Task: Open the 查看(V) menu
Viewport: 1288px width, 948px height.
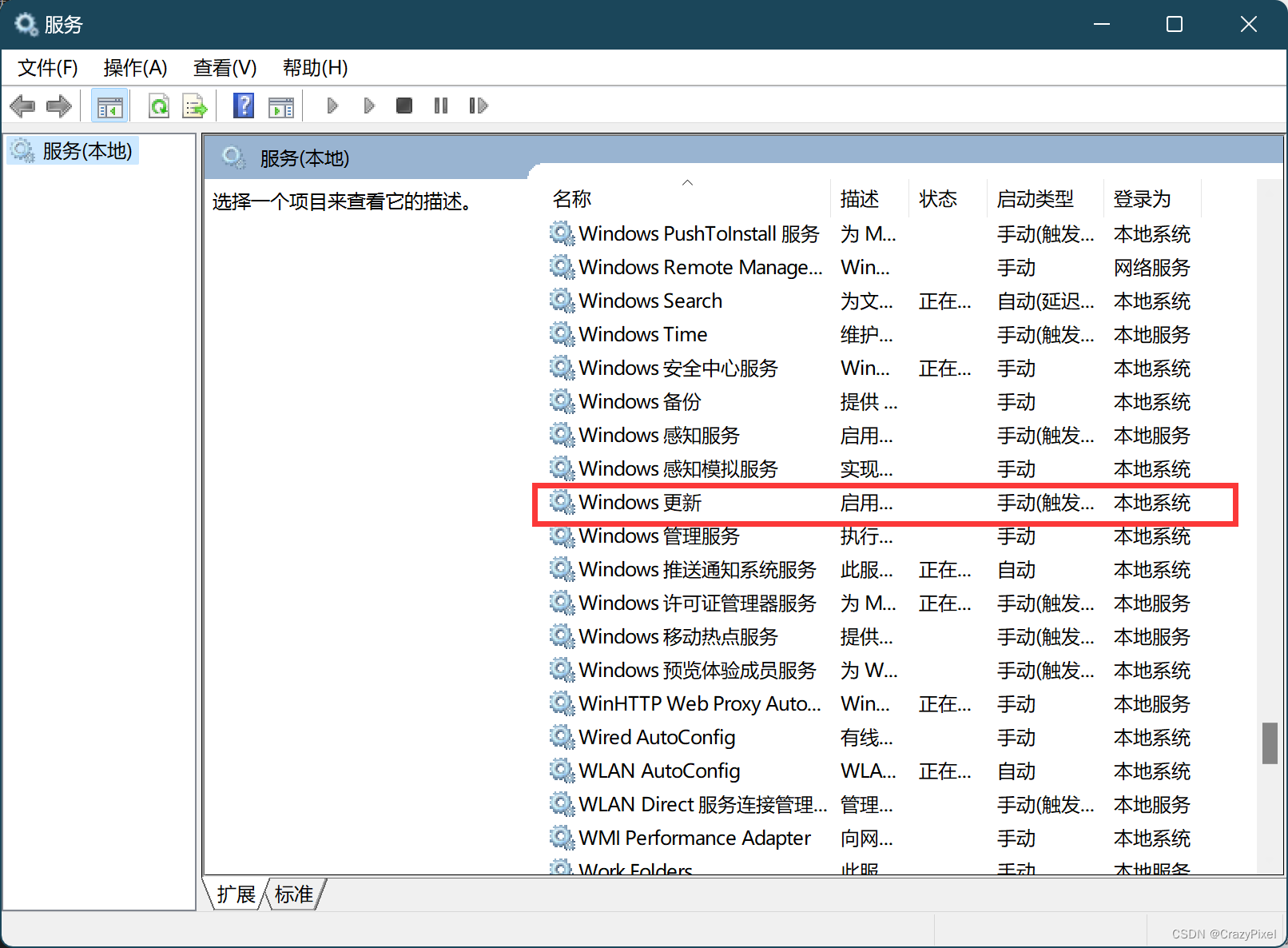Action: 225,68
